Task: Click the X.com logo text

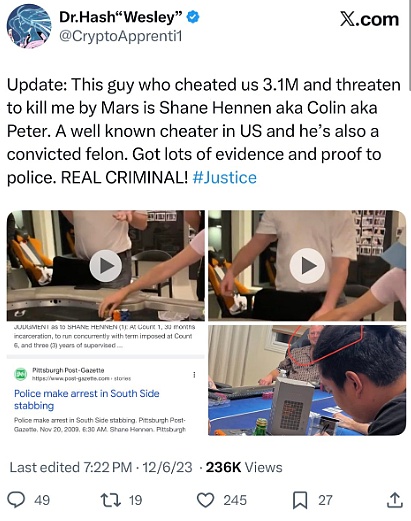Action: click(x=369, y=19)
